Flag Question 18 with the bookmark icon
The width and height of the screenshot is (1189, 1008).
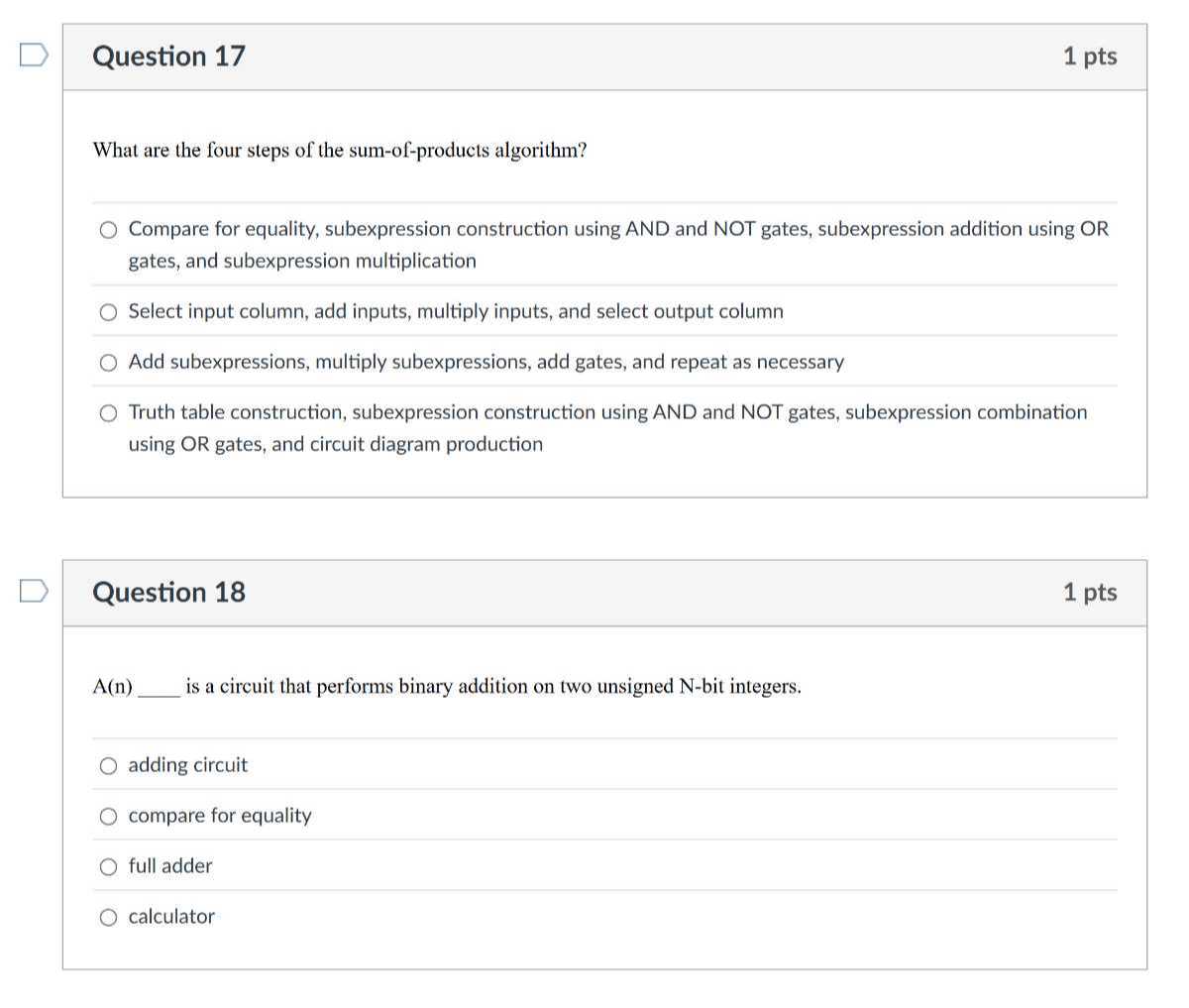coord(33,592)
